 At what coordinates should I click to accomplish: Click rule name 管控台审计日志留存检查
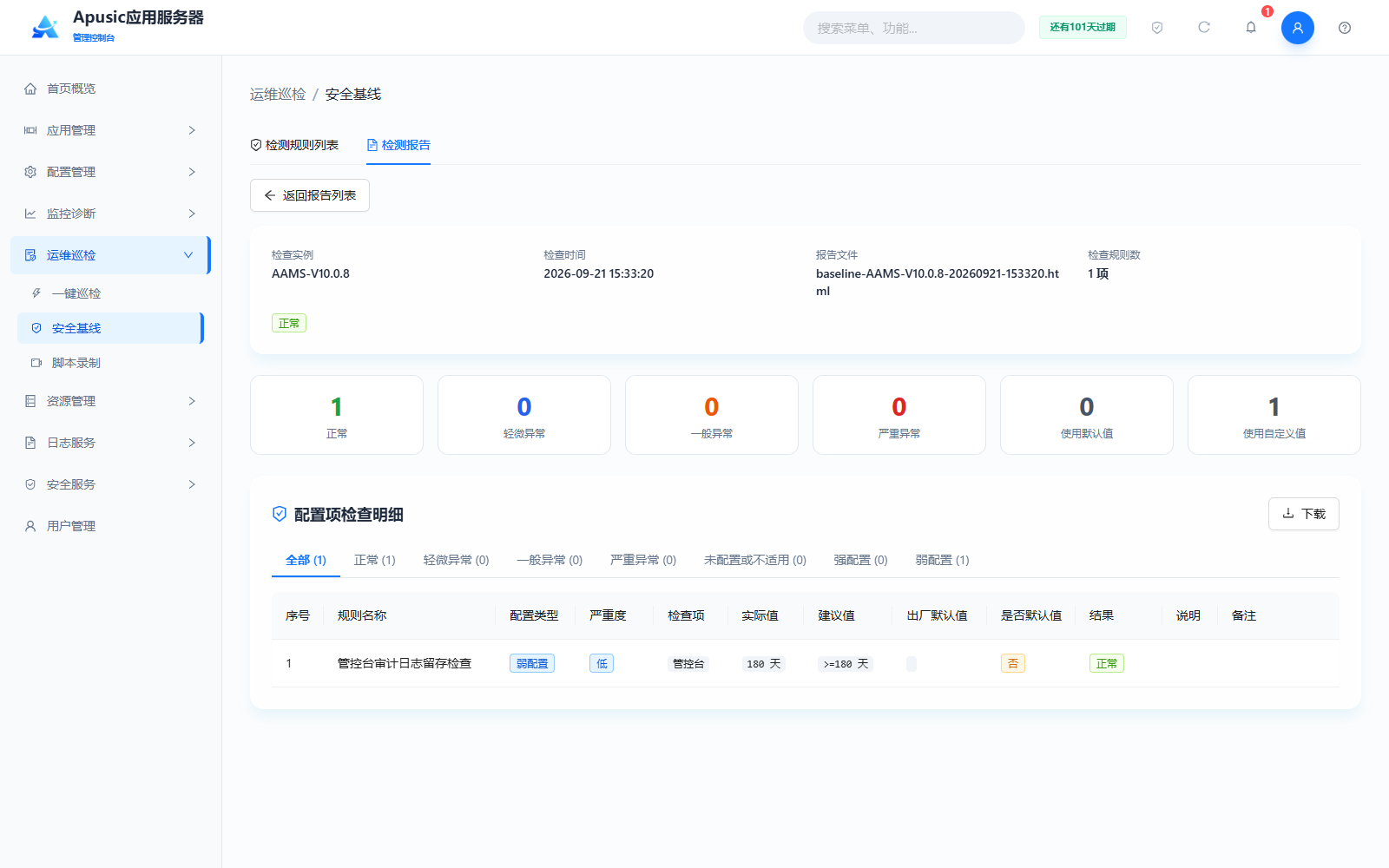(405, 663)
